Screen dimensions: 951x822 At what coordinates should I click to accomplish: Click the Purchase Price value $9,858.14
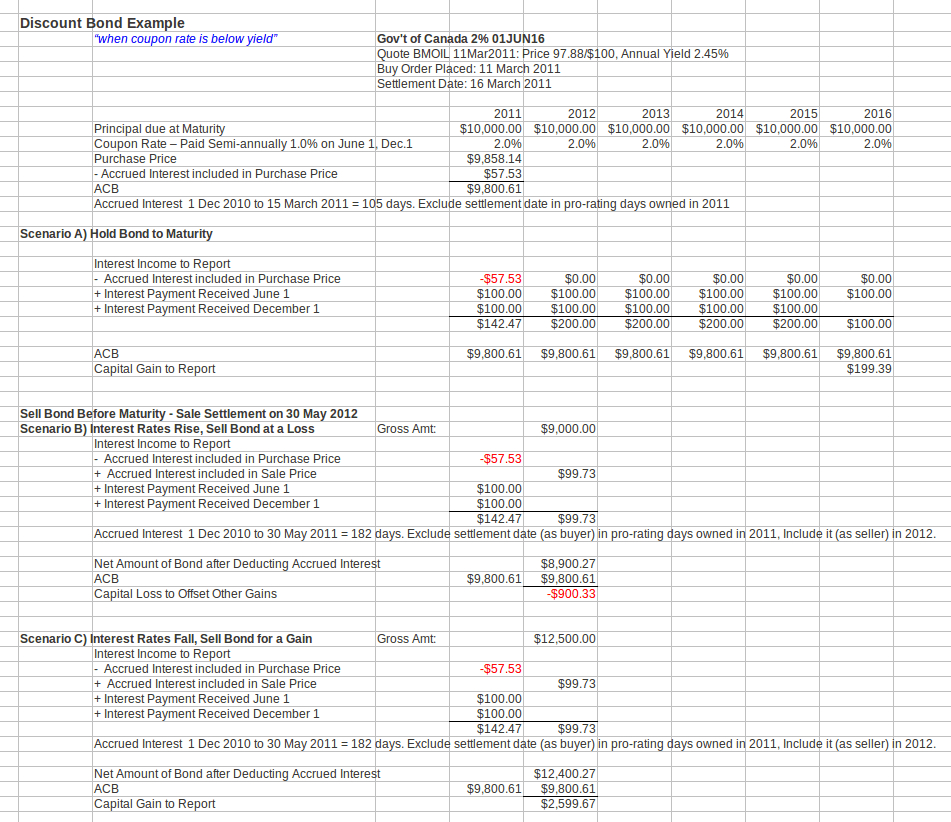tap(494, 159)
